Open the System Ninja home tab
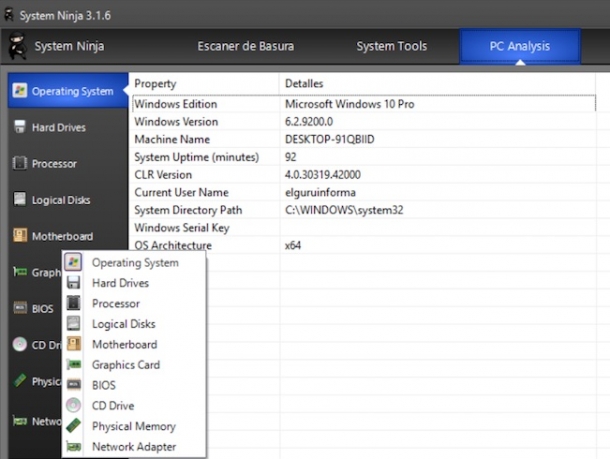 tap(69, 46)
